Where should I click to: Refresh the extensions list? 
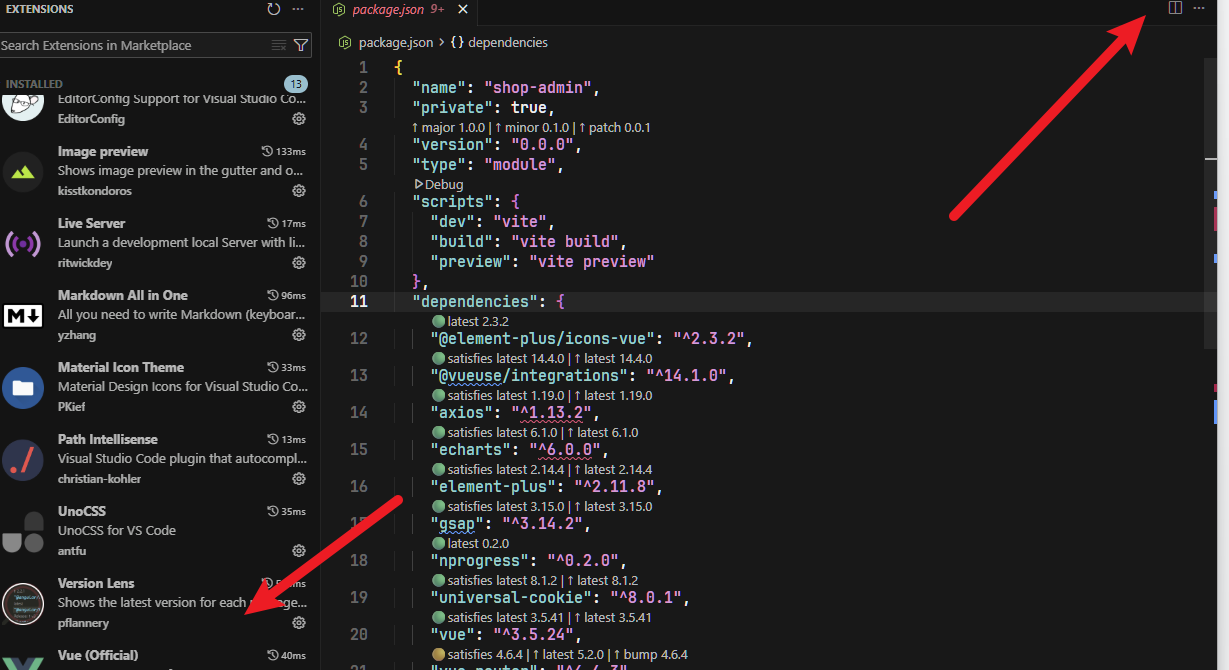point(274,9)
